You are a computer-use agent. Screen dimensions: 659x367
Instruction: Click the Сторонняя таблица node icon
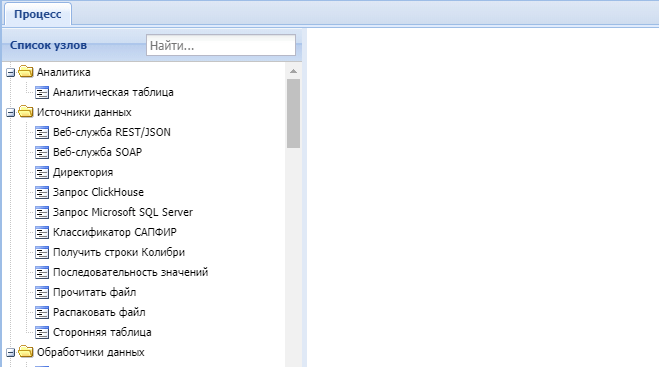coord(42,333)
